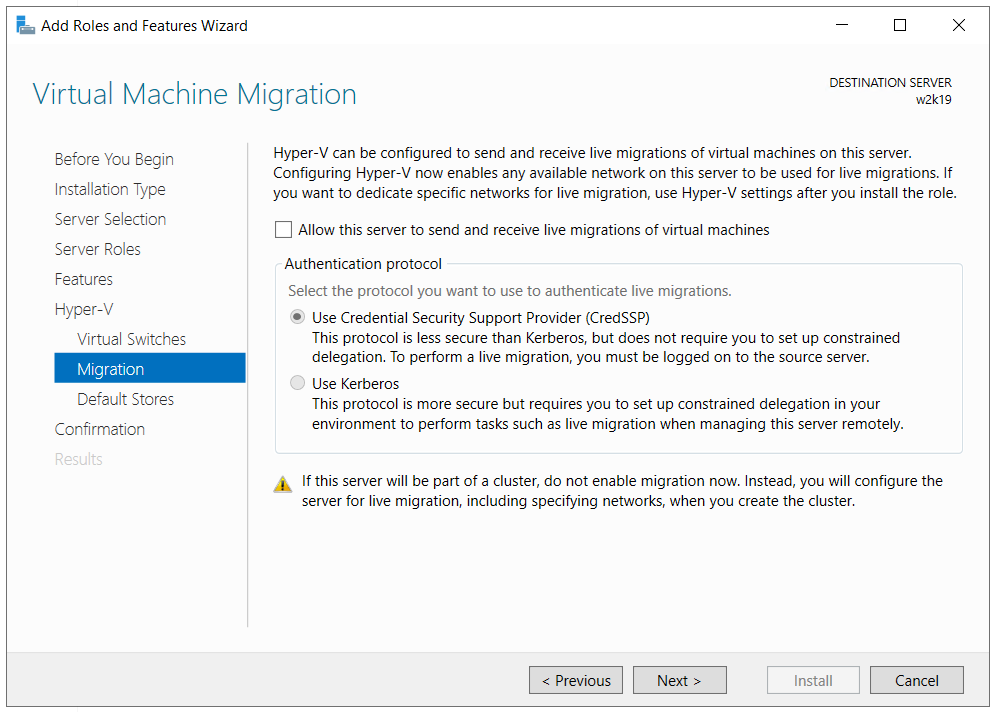Maximize the wizard window
This screenshot has width=997, height=712.
900,26
